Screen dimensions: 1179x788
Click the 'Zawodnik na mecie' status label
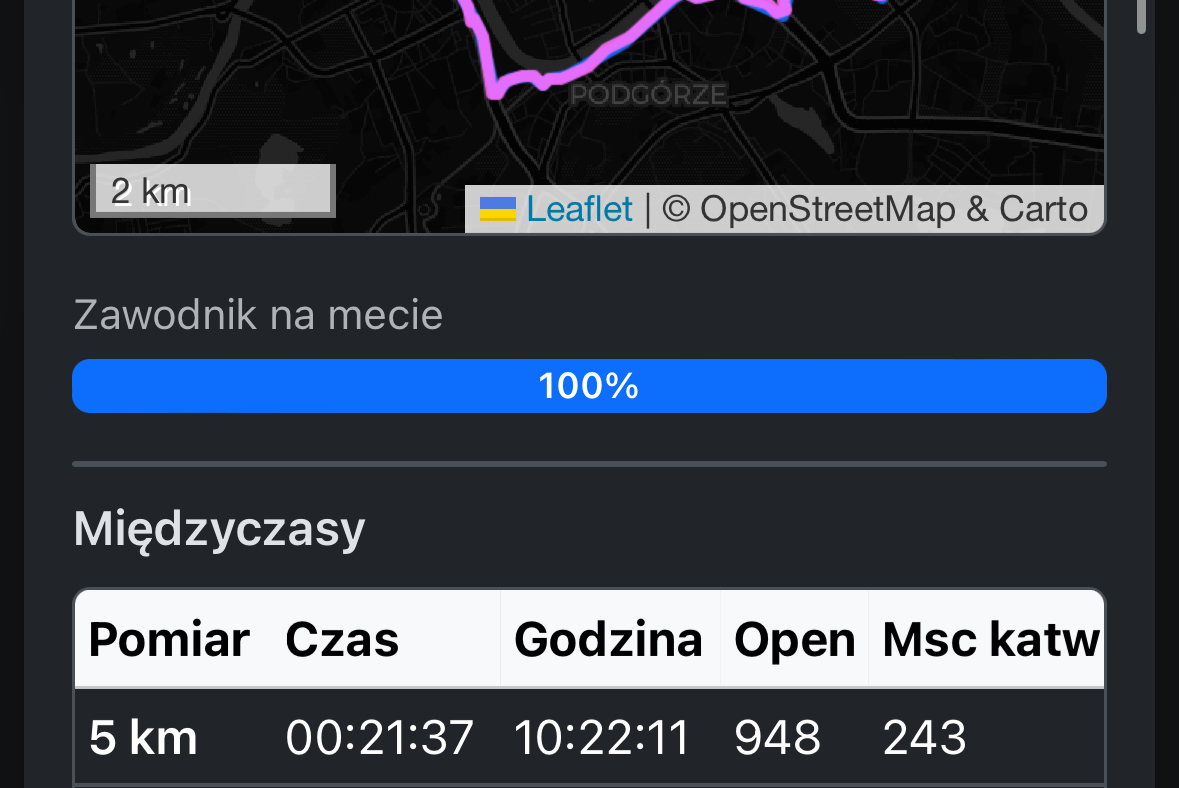(258, 316)
